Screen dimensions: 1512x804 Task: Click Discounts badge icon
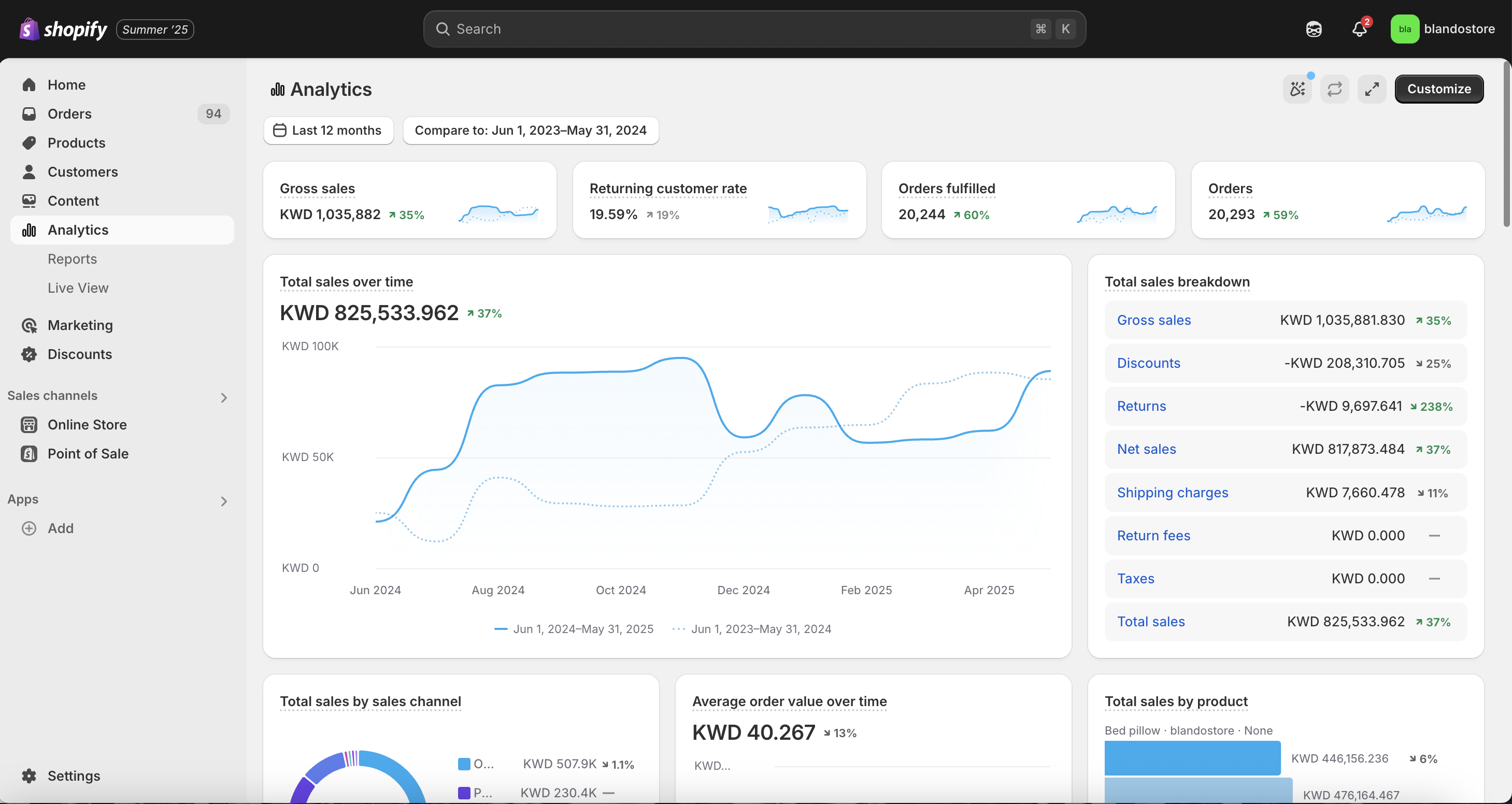point(29,354)
